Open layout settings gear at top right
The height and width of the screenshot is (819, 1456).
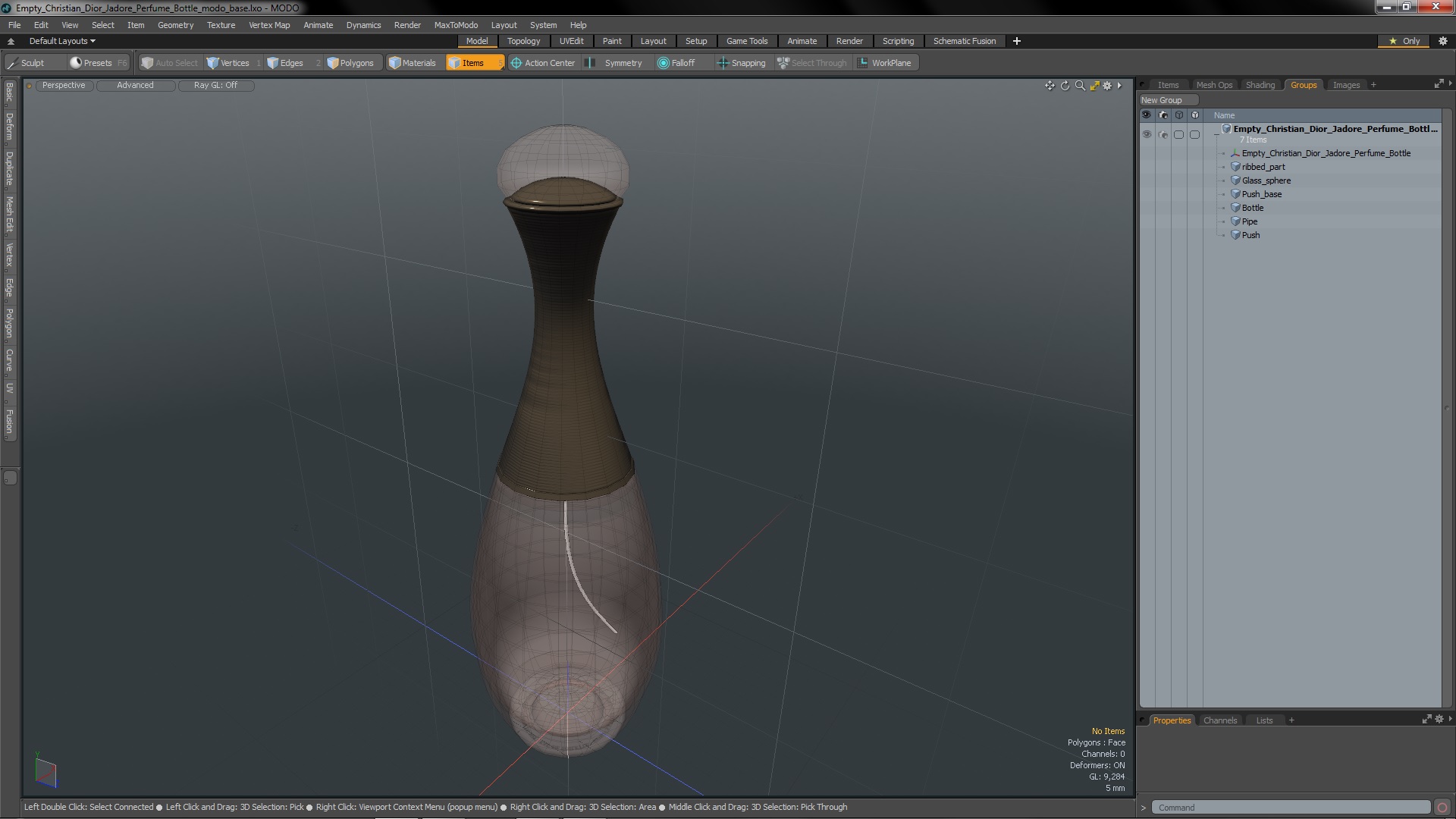(1443, 41)
